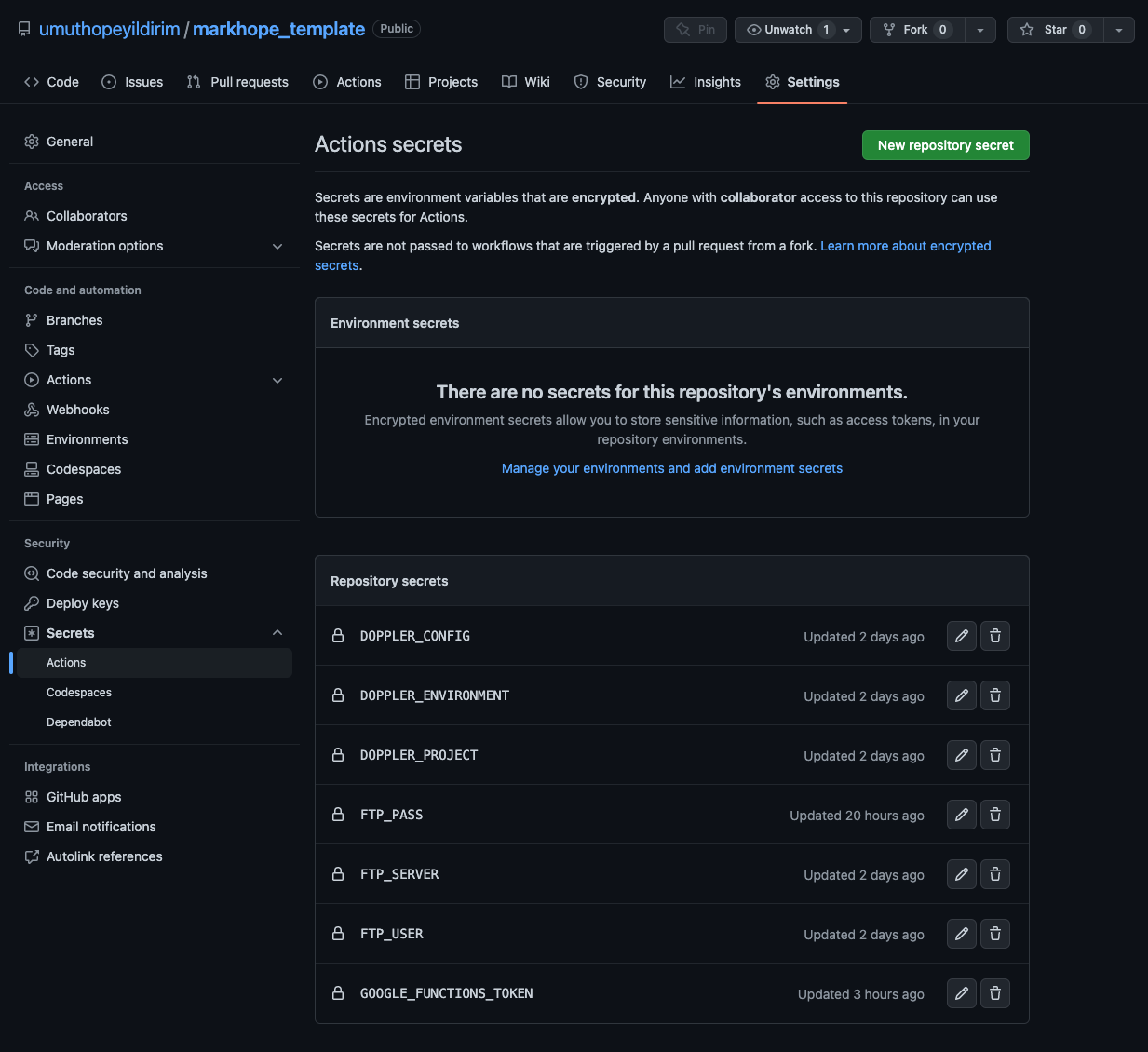The image size is (1148, 1052).
Task: Select Deploy keys in the Security section
Action: [x=82, y=602]
